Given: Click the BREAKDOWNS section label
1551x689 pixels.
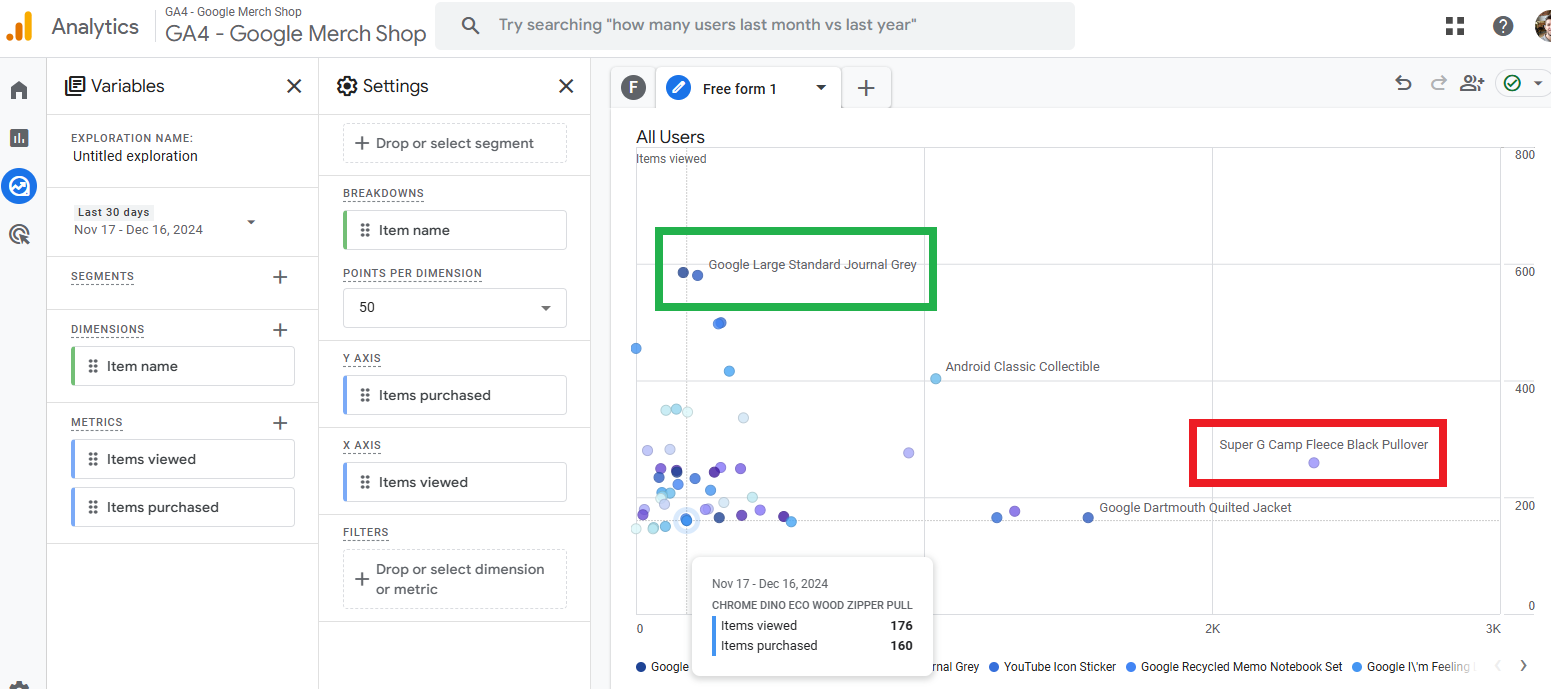Looking at the screenshot, I should 383,194.
